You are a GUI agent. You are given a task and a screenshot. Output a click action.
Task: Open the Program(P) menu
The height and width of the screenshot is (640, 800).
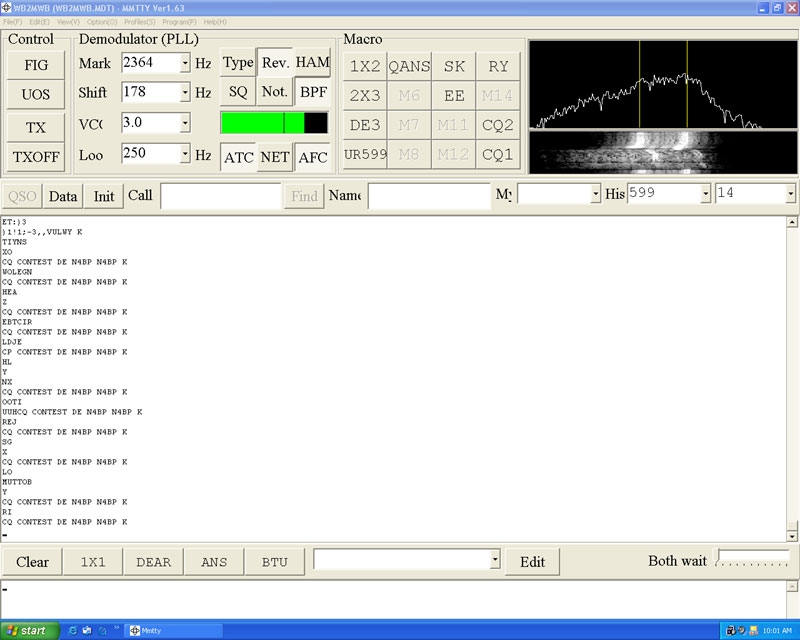[x=179, y=22]
